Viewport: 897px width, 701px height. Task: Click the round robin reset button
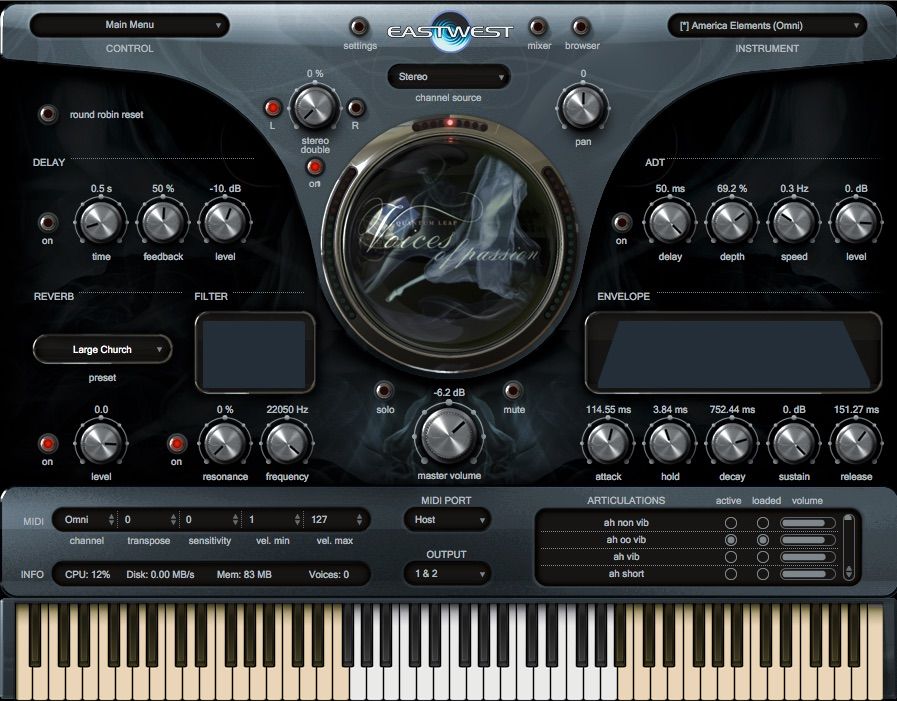[47, 115]
